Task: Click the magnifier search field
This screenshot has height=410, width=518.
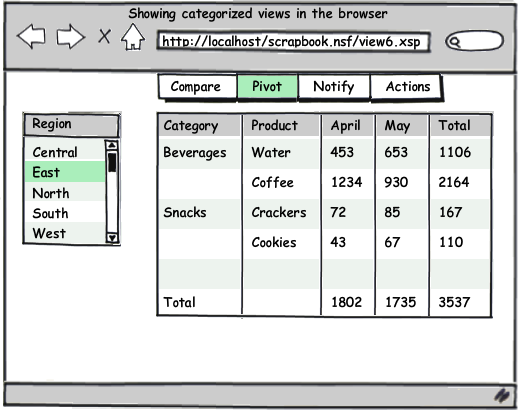Action: pyautogui.click(x=474, y=41)
